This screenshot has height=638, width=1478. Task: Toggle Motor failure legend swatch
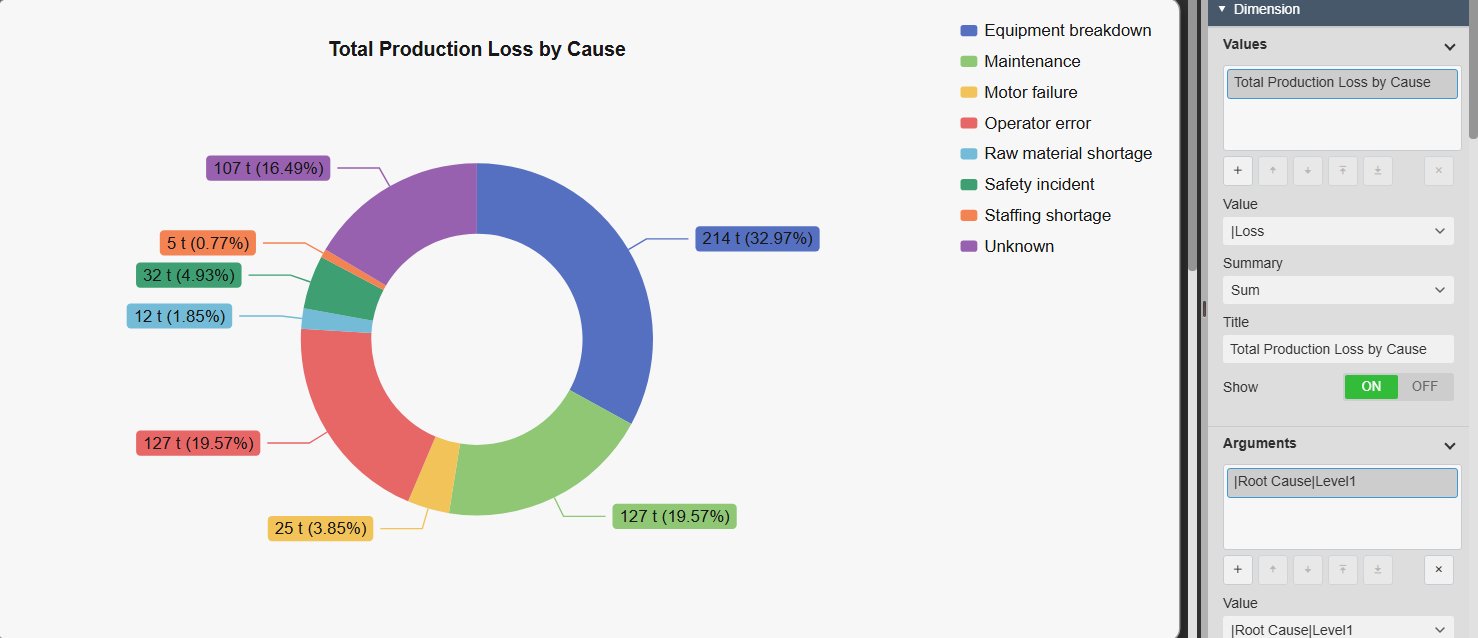point(968,93)
